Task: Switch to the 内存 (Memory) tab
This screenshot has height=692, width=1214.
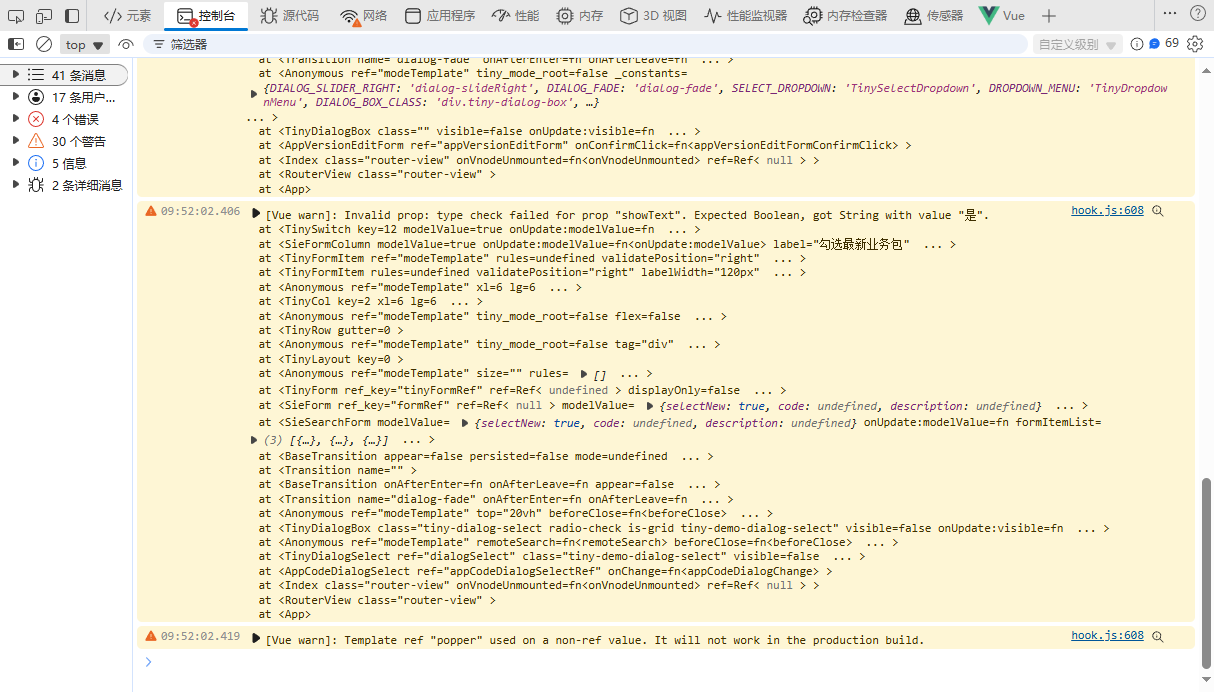Action: coord(580,16)
